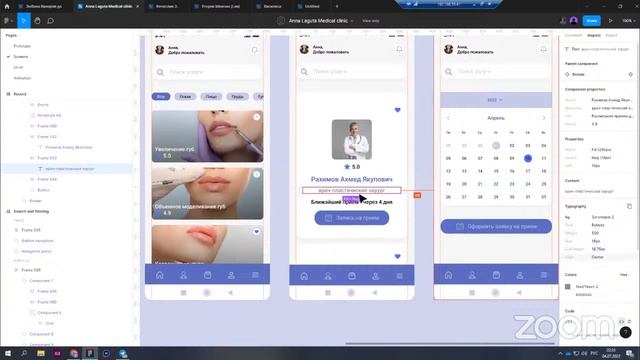Select the Move tool in toolbar
640x360 pixels.
click(x=24, y=20)
